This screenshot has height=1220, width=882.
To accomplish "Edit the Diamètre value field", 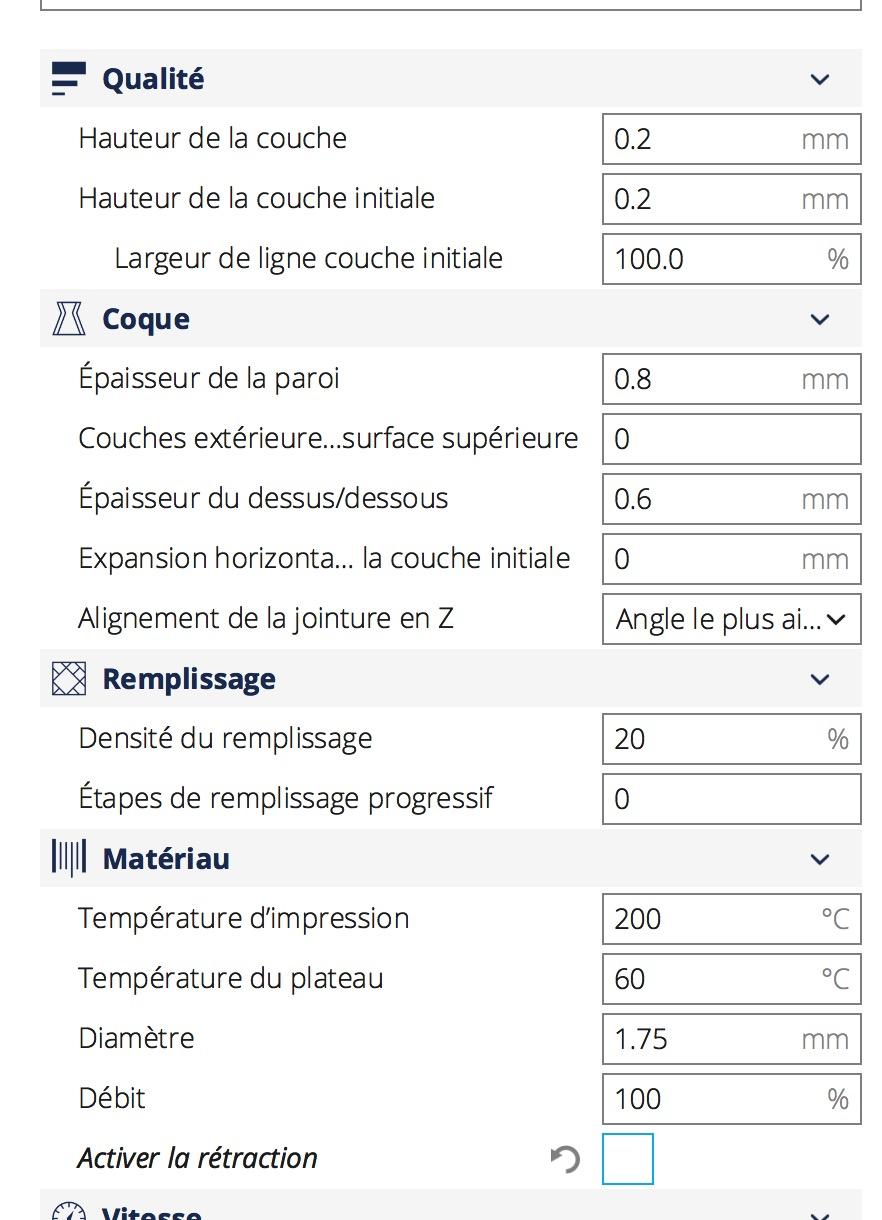I will click(x=732, y=1039).
